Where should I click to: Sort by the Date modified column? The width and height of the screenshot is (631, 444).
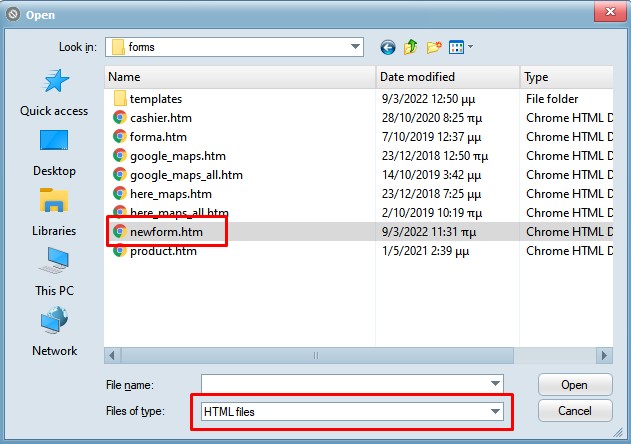point(447,77)
